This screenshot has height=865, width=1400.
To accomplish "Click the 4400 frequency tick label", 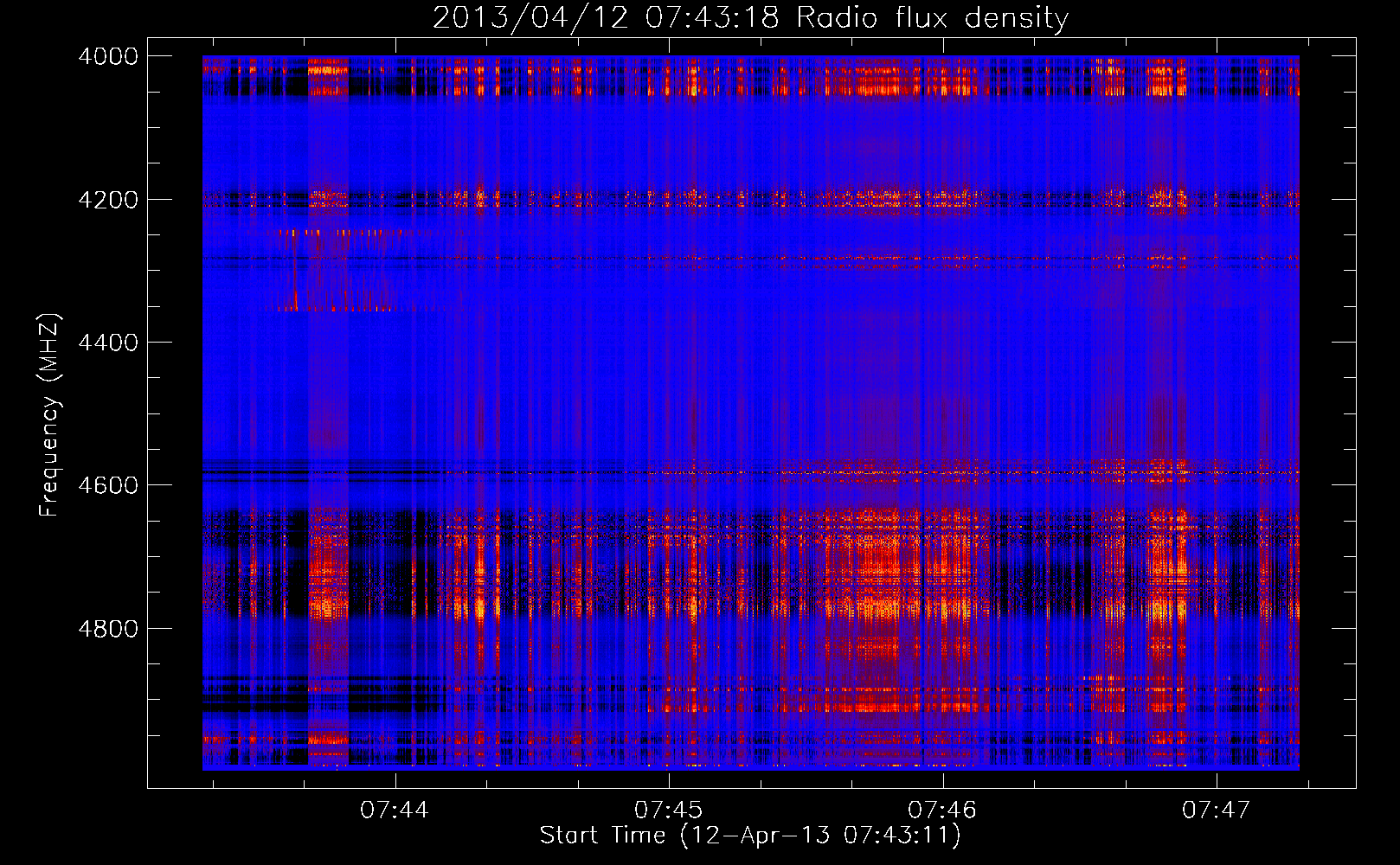I will point(108,343).
